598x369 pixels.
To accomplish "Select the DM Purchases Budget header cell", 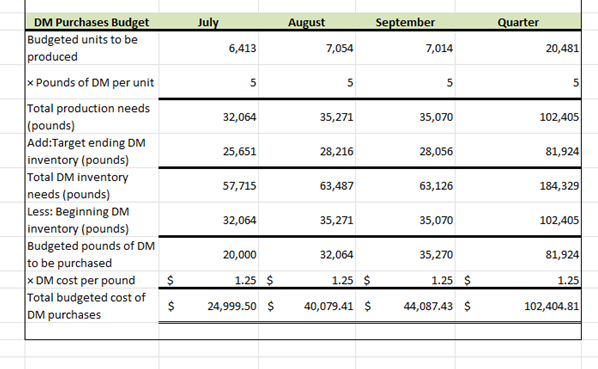I will (92, 22).
